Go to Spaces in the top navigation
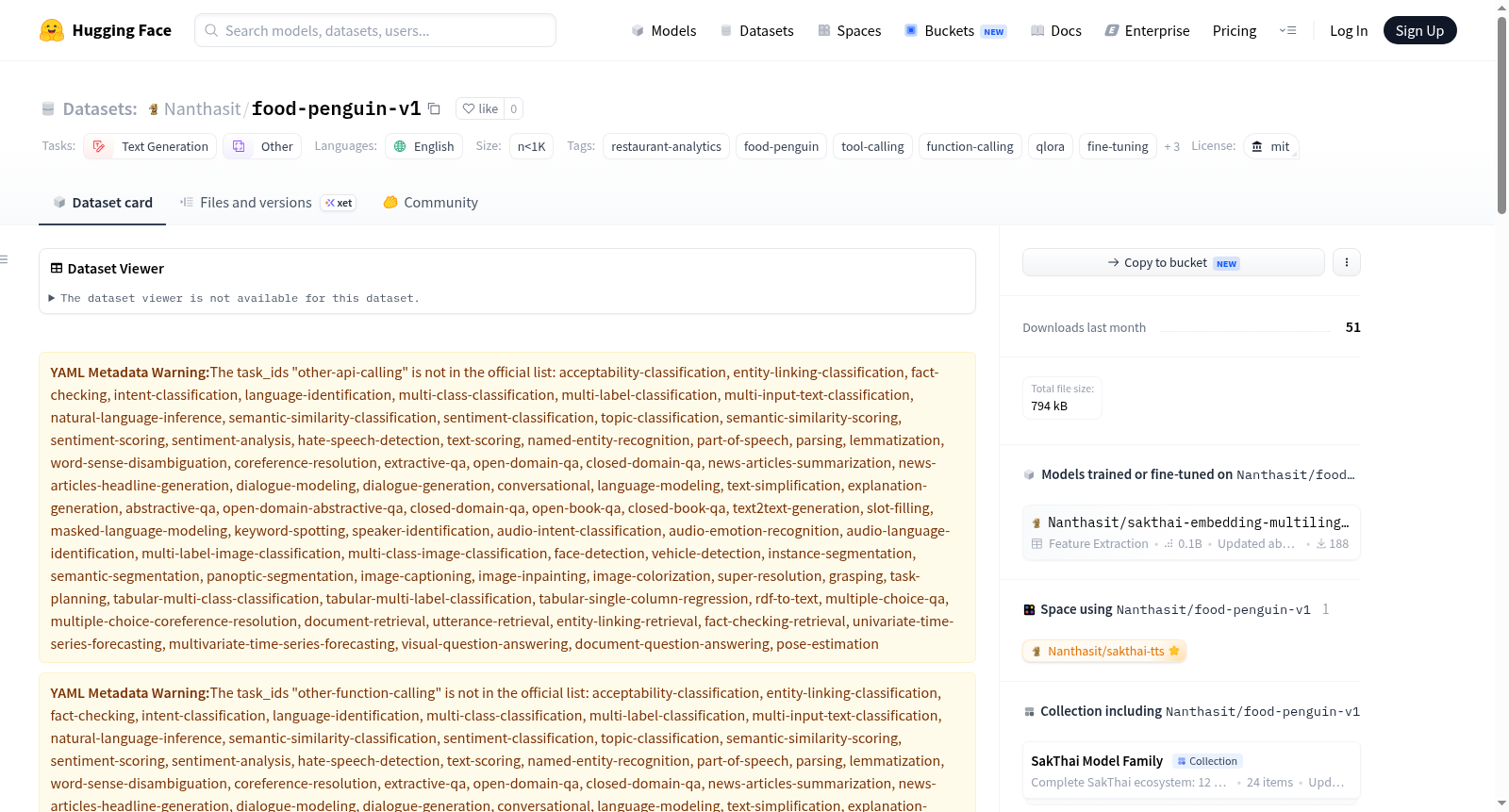 click(x=850, y=30)
